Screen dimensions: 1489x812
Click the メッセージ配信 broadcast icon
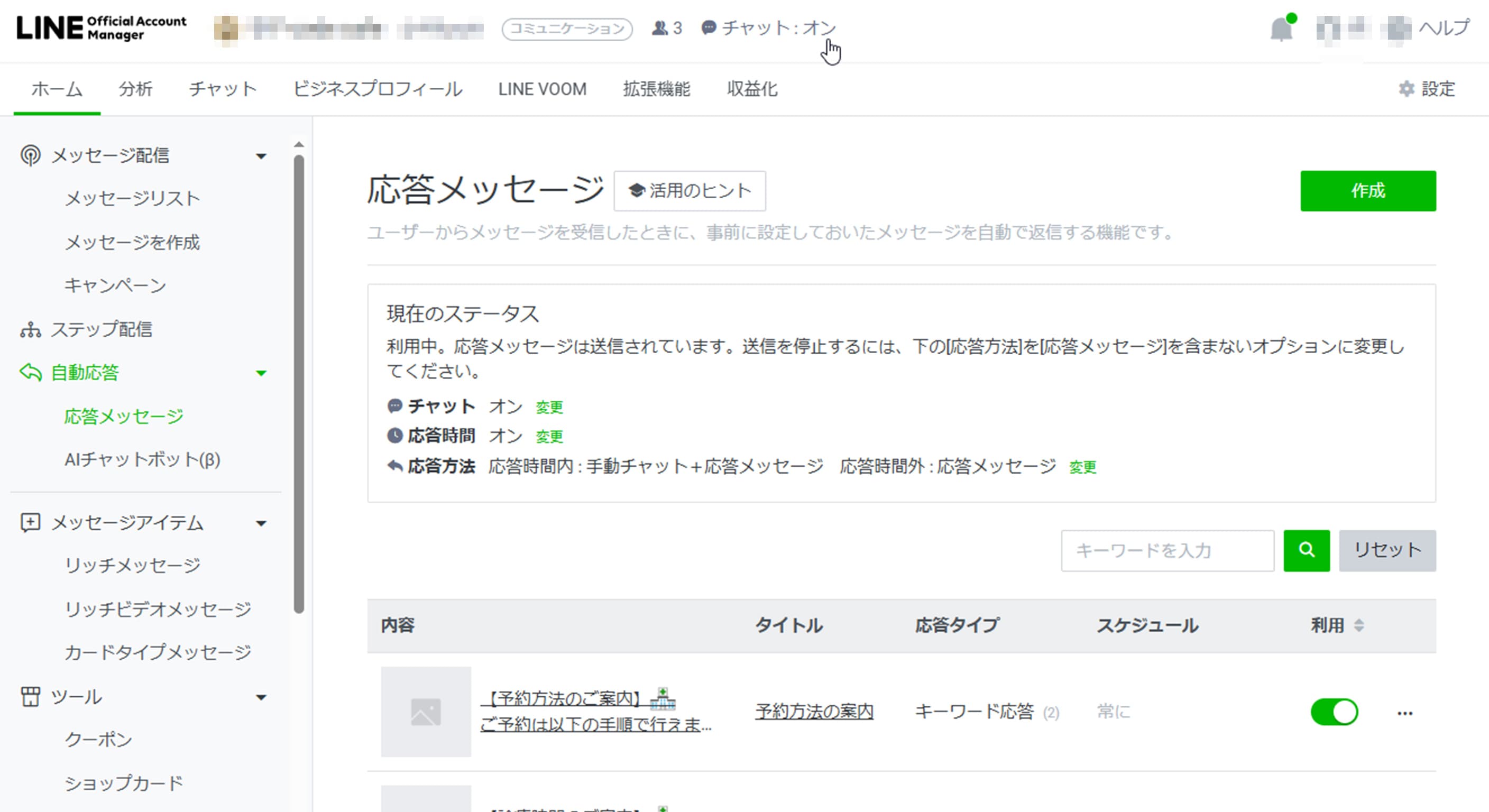(x=30, y=155)
